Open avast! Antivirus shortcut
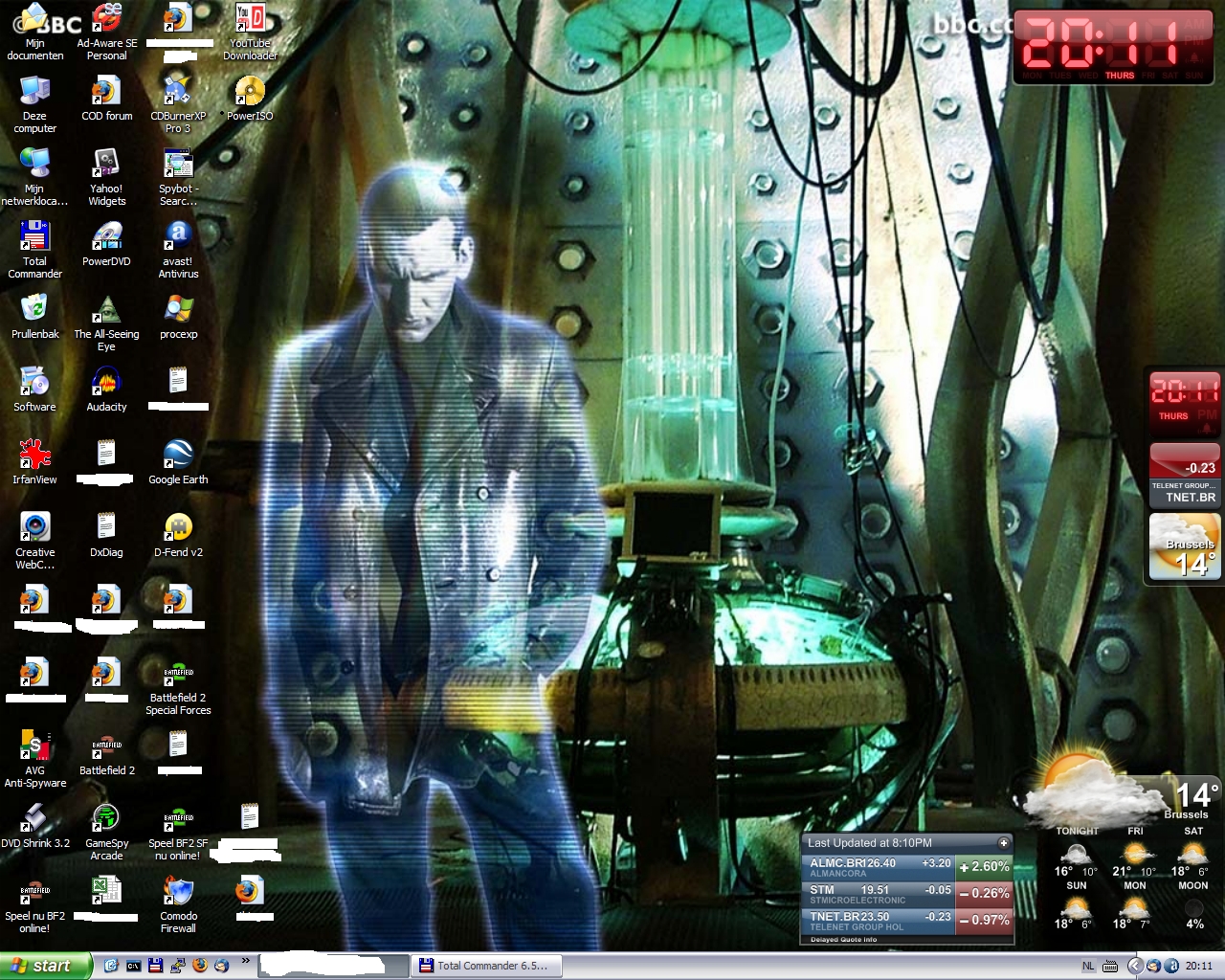Screen dimensions: 1225x980 (178, 236)
